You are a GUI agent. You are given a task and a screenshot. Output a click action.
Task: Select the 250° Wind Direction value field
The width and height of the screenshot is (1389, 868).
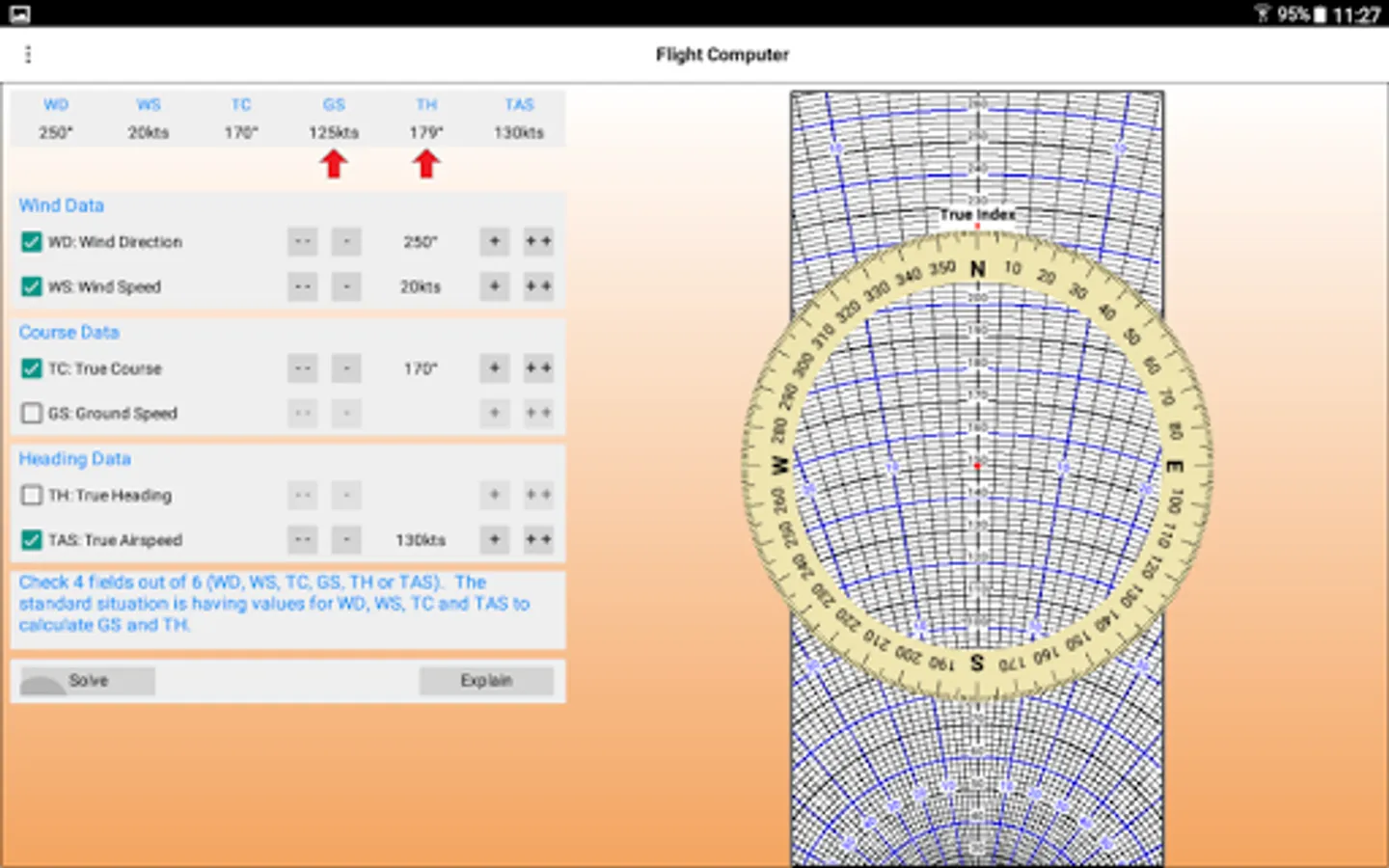(x=421, y=242)
